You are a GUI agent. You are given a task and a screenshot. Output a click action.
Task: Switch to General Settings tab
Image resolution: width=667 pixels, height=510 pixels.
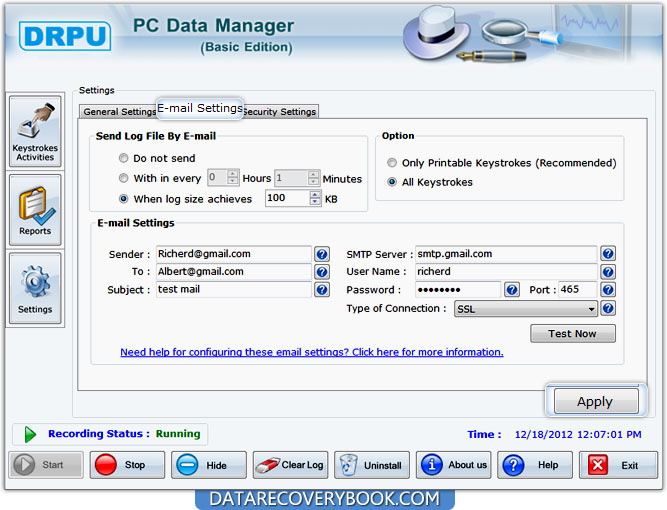click(x=119, y=112)
